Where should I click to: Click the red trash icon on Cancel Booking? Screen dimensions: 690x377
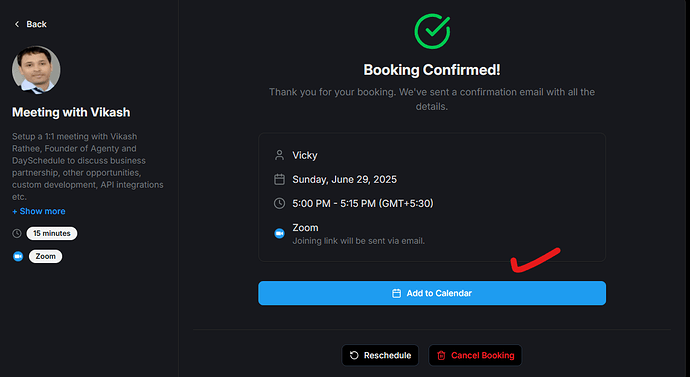coord(441,355)
